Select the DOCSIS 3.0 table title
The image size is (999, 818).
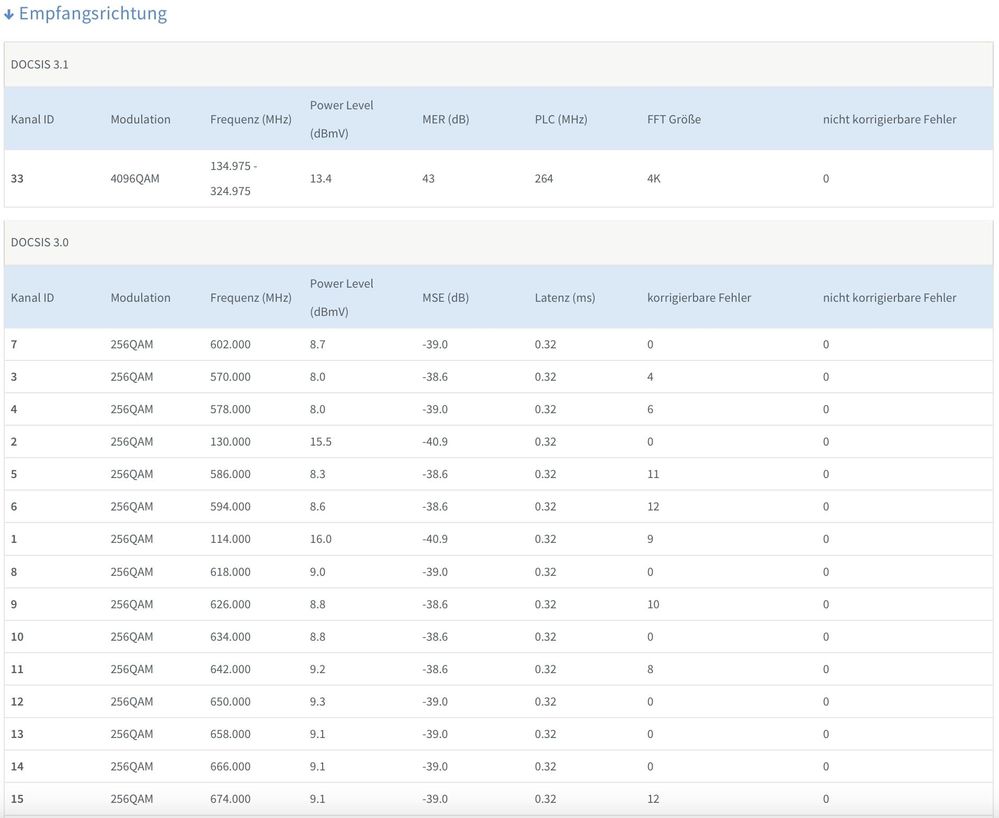tap(39, 242)
